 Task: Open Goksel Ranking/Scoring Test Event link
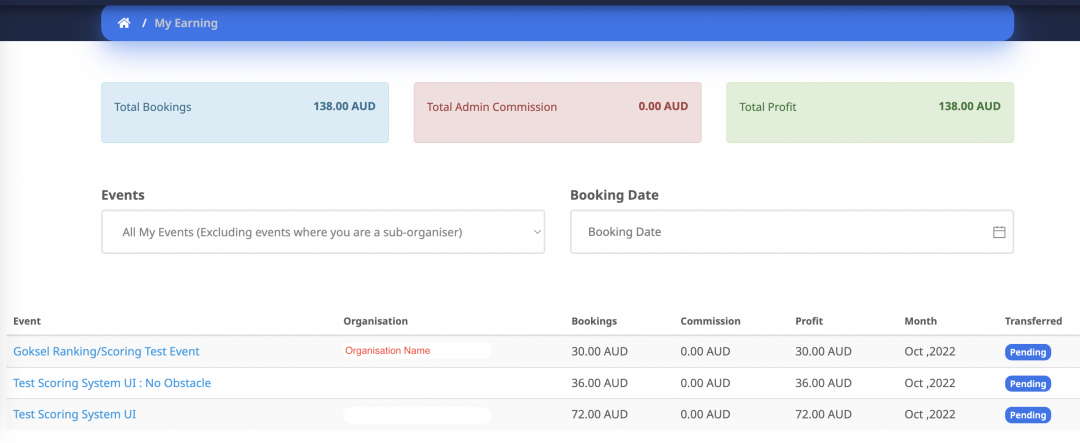106,351
